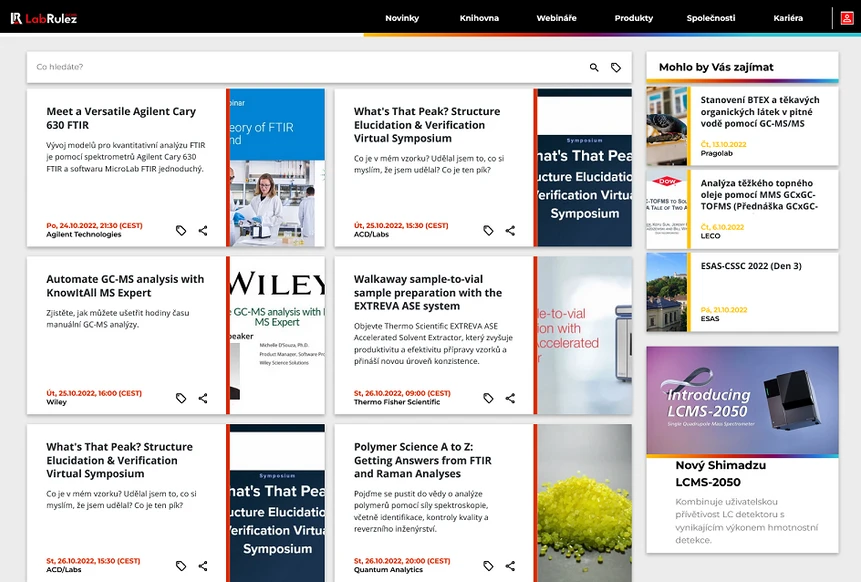Click the 'Pragolab' label in sidebar
The height and width of the screenshot is (582, 861).
[717, 153]
